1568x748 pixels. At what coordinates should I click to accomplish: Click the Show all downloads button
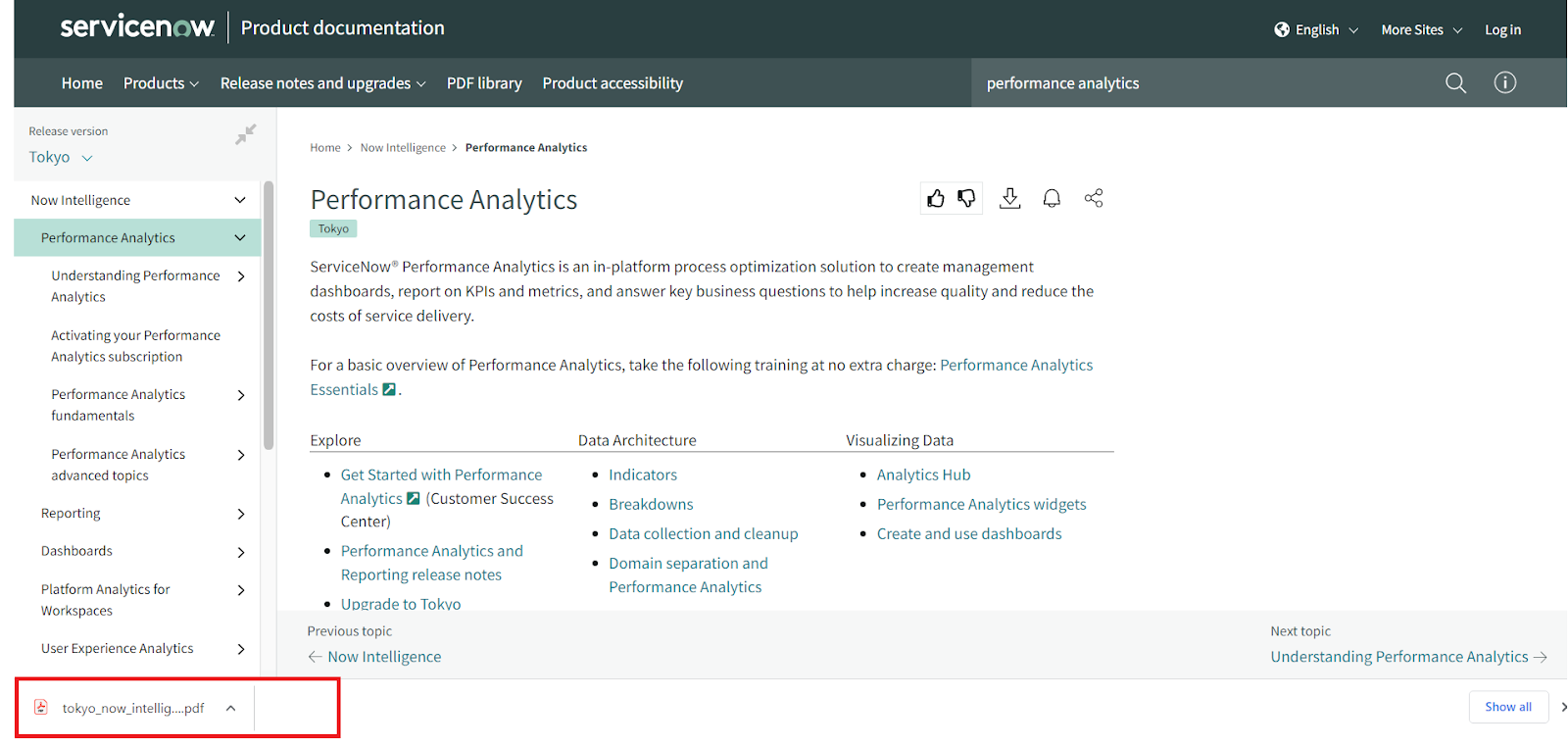(x=1507, y=707)
